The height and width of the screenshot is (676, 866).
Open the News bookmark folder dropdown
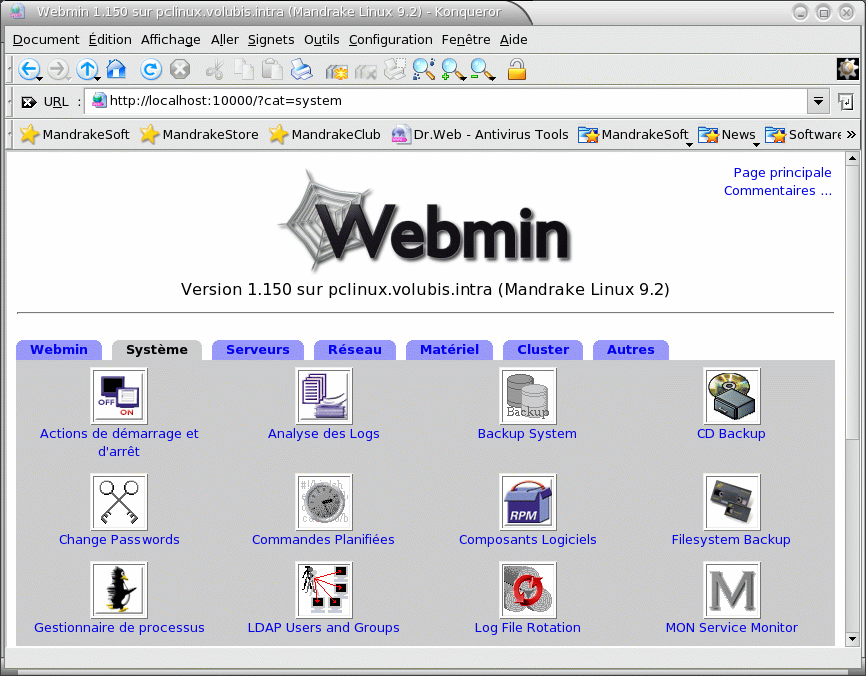(x=729, y=135)
